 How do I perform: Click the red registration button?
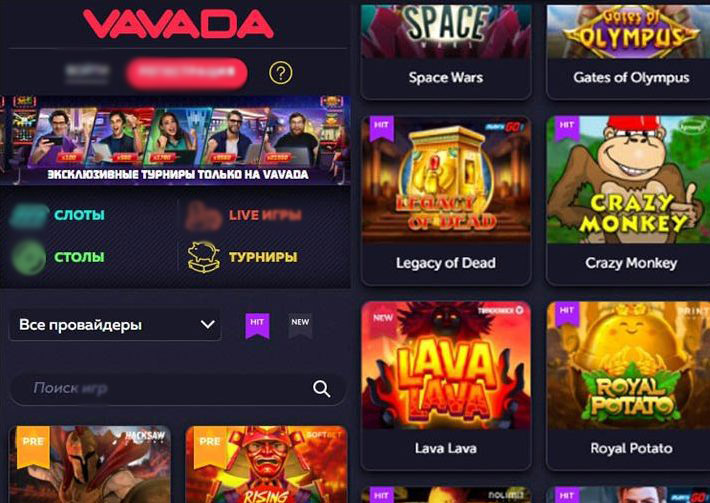pyautogui.click(x=187, y=73)
